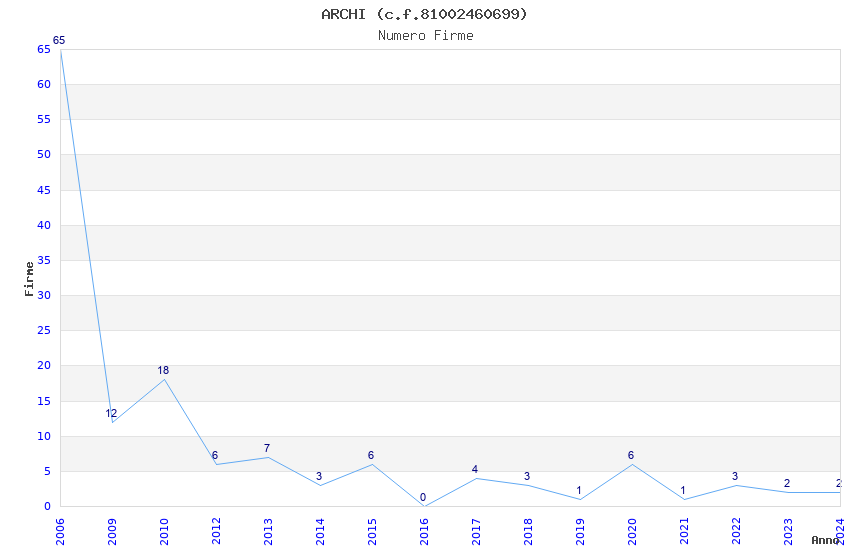The image size is (850, 550).
Task: Click the data value 2 at 2023
Action: [787, 483]
